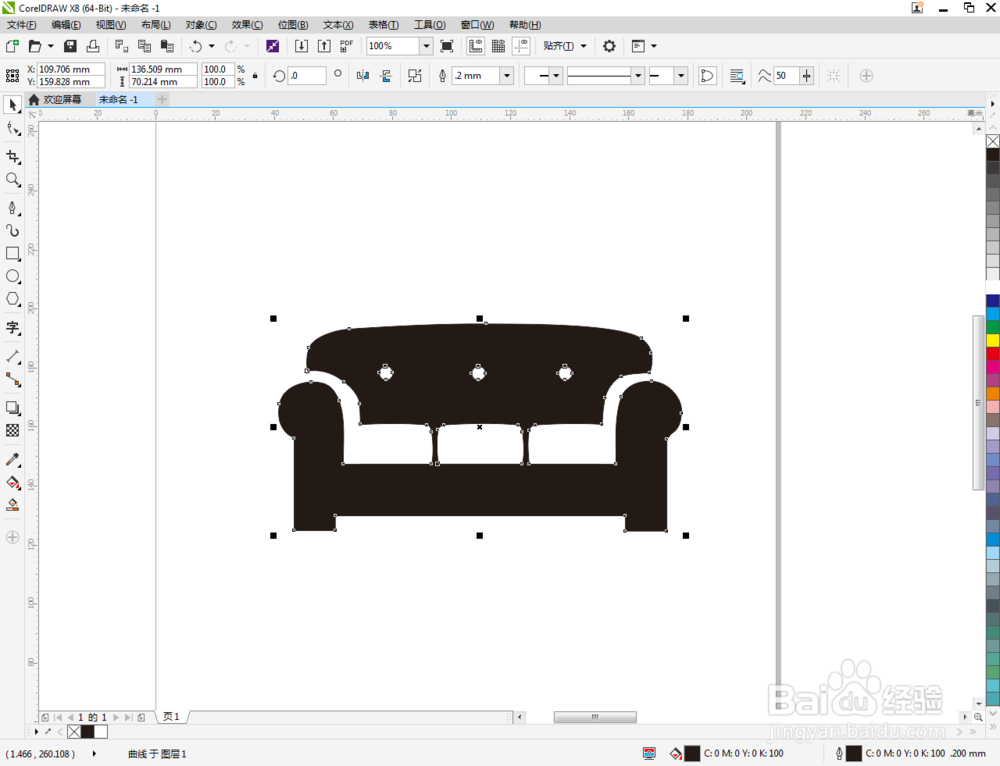Select the Polygon tool

click(12, 299)
